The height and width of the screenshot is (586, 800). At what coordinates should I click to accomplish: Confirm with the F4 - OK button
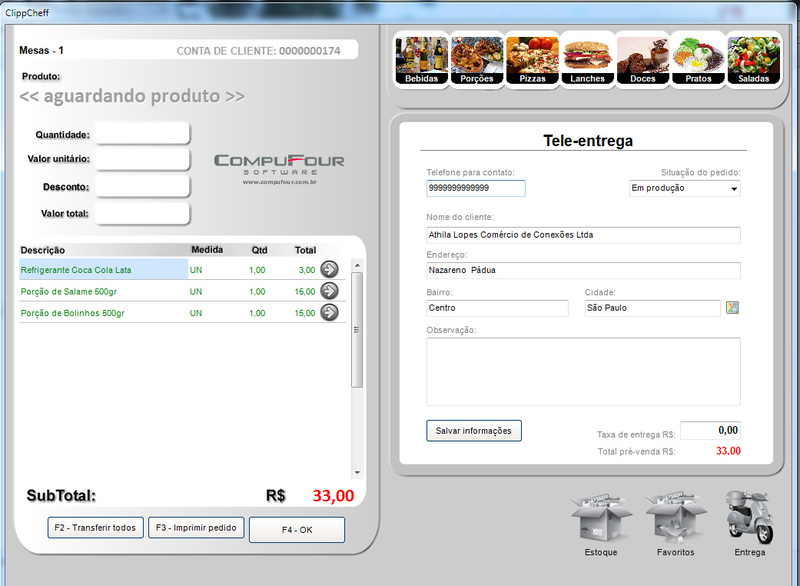coord(297,530)
